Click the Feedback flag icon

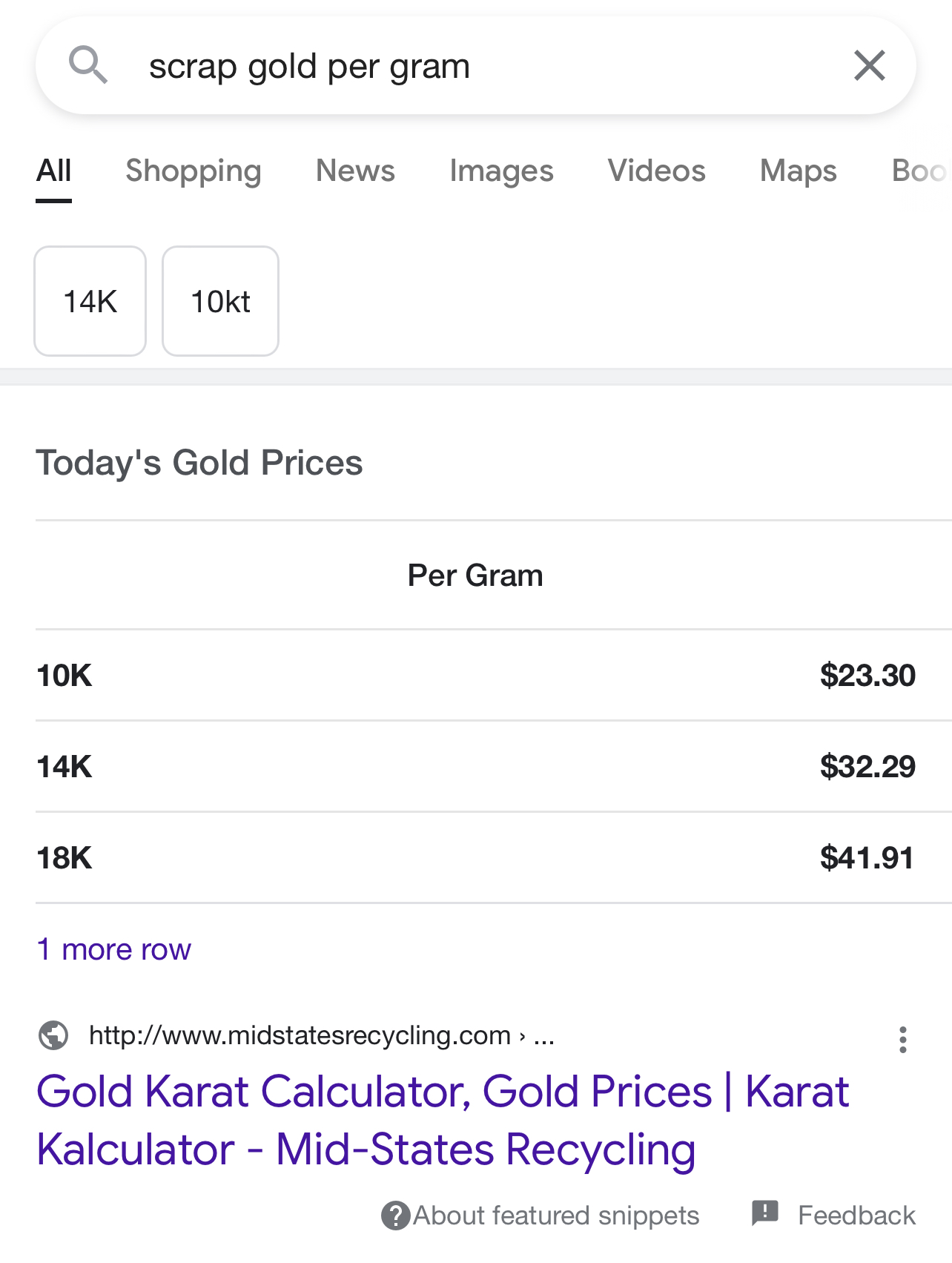tap(764, 1214)
